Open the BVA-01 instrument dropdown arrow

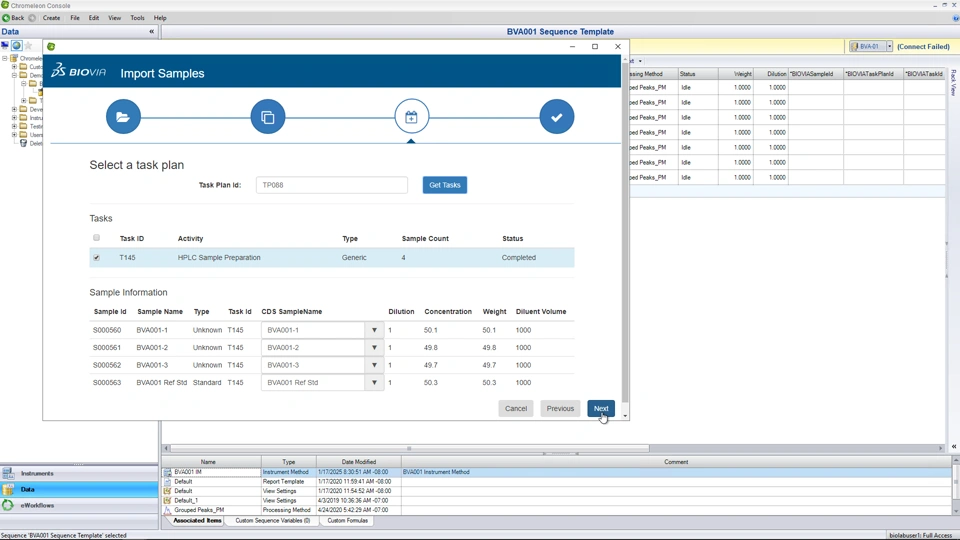click(x=890, y=46)
